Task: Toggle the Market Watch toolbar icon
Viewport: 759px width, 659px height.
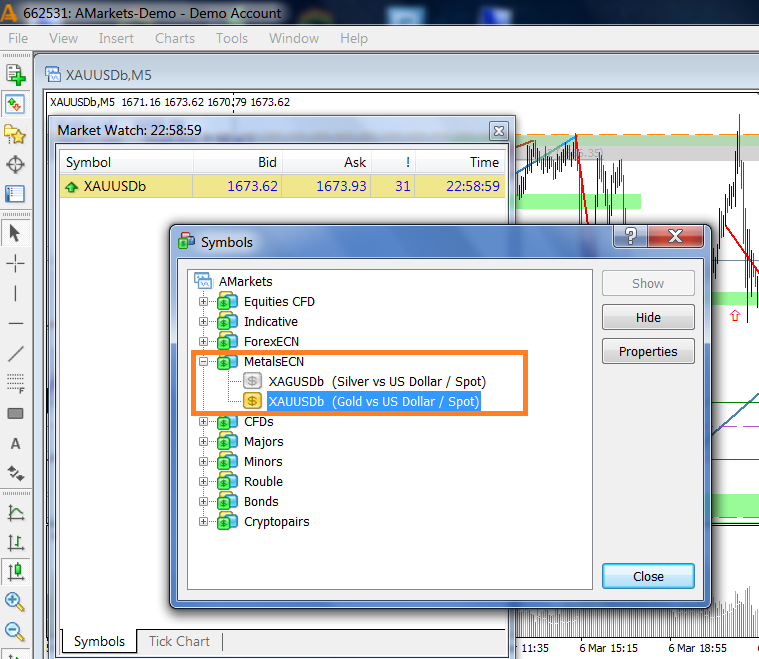Action: 15,104
